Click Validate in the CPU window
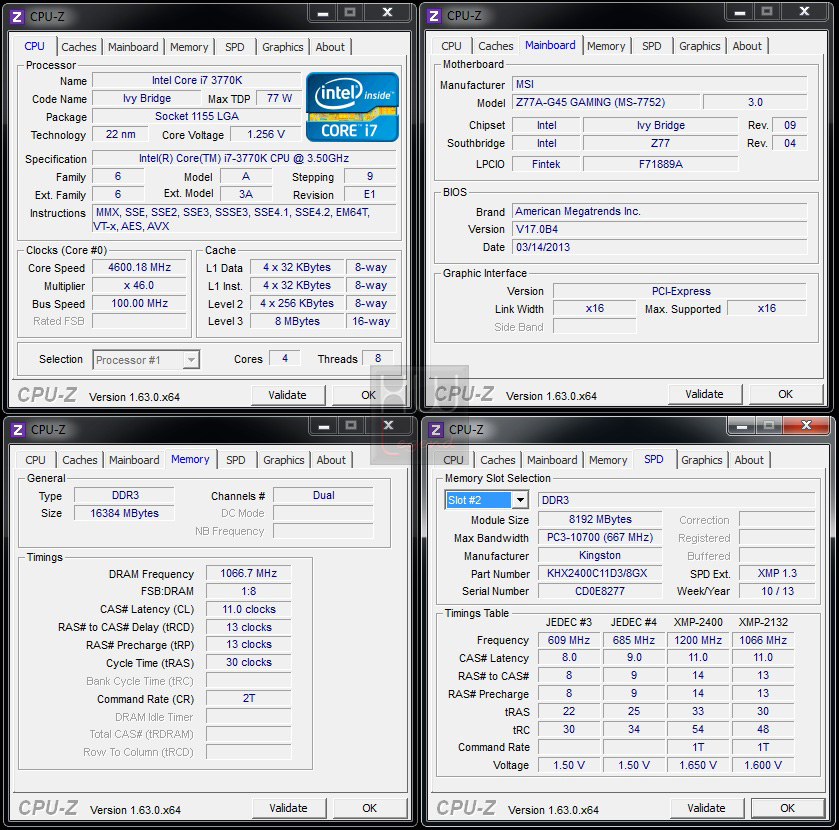The height and width of the screenshot is (830, 839). click(288, 395)
